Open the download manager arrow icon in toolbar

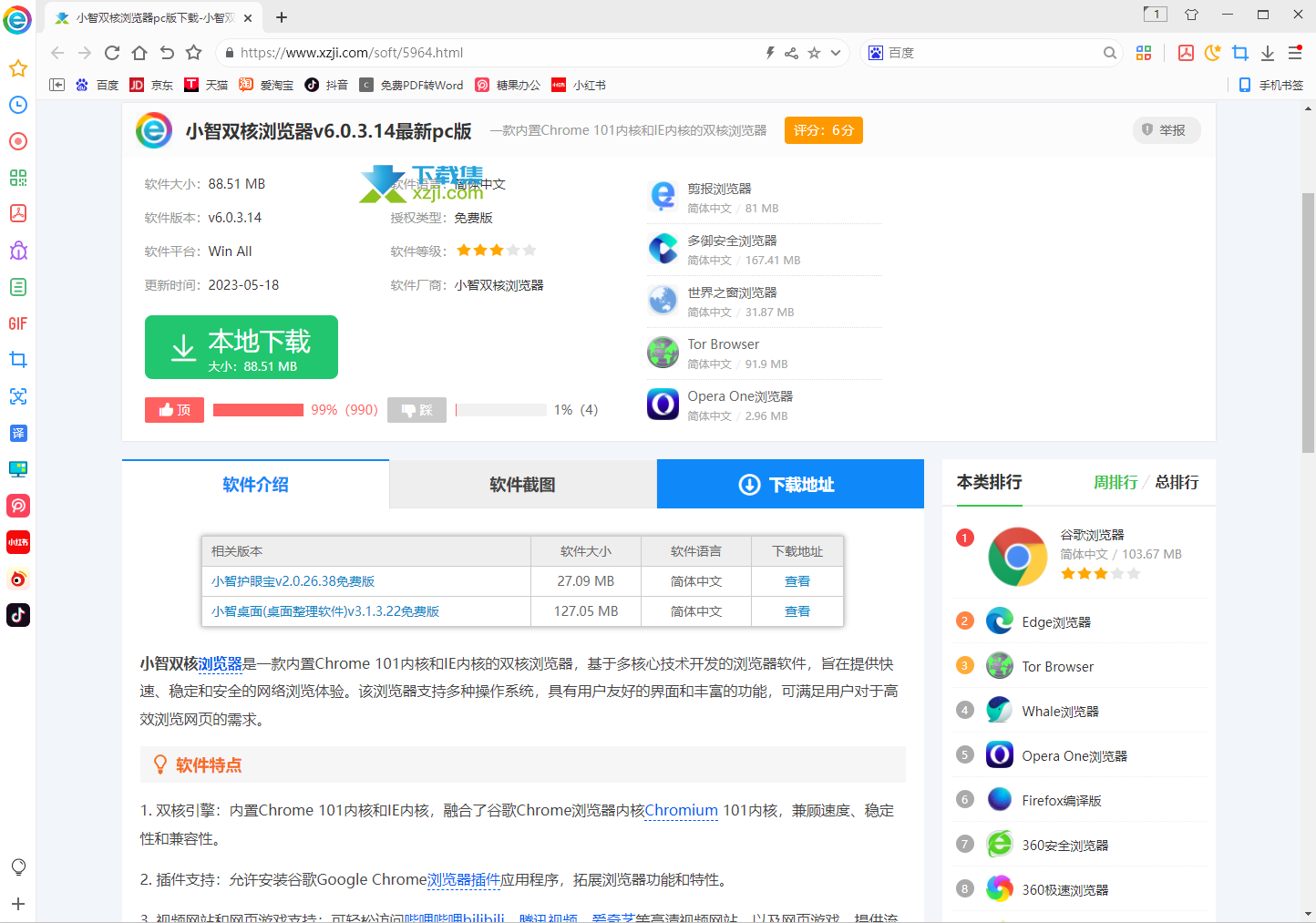coord(1268,53)
